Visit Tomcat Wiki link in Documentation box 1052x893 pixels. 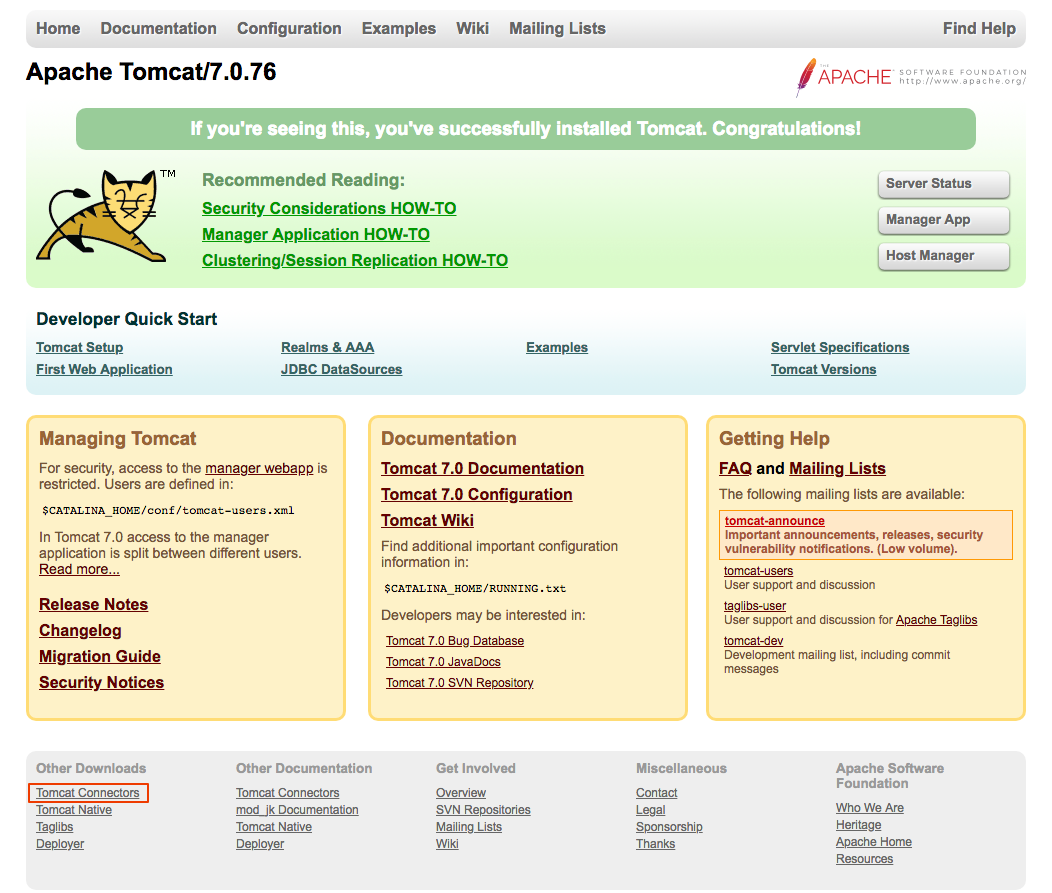point(427,521)
